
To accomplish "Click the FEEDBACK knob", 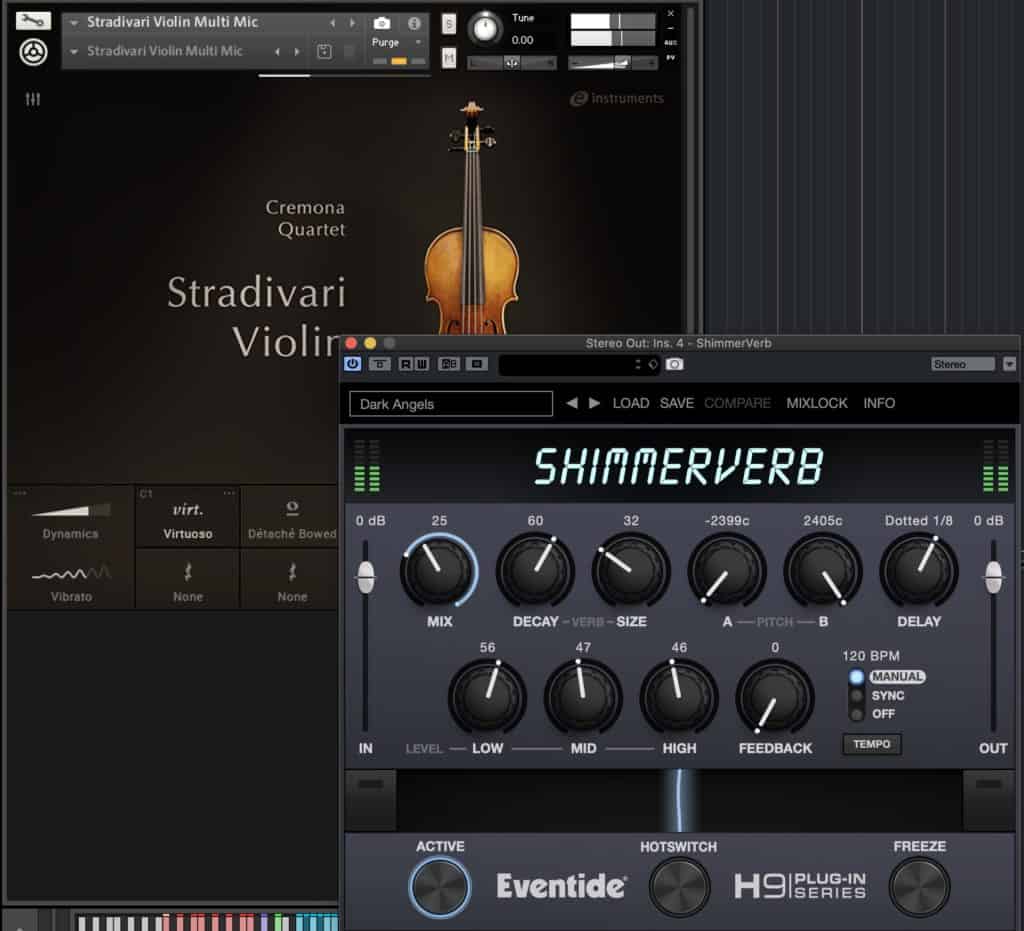I will (775, 698).
